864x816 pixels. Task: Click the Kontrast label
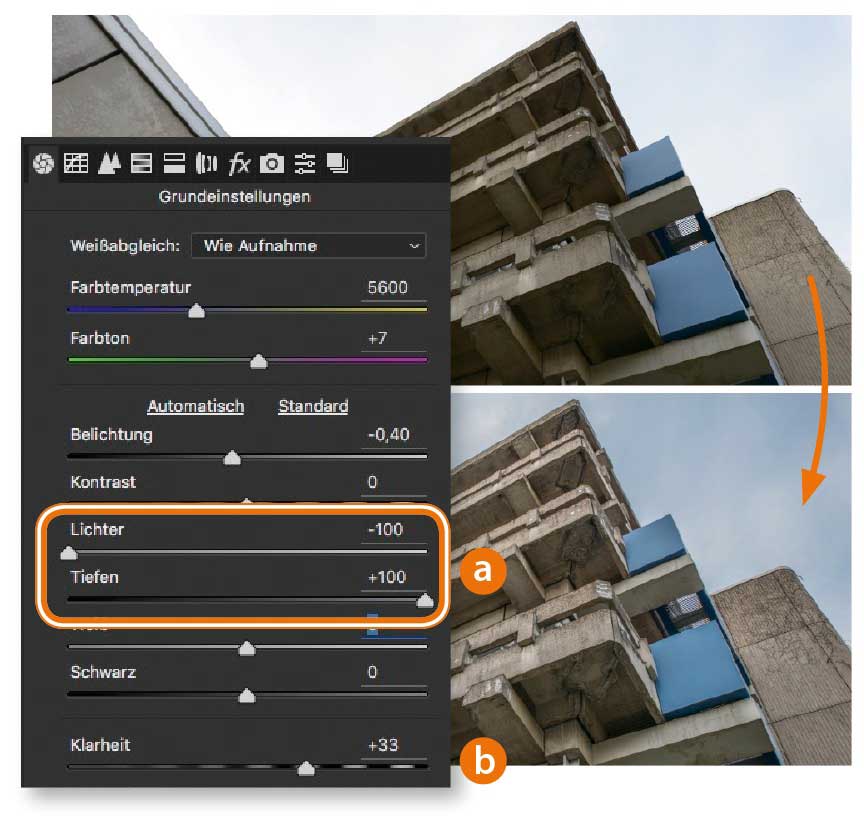pyautogui.click(x=103, y=483)
